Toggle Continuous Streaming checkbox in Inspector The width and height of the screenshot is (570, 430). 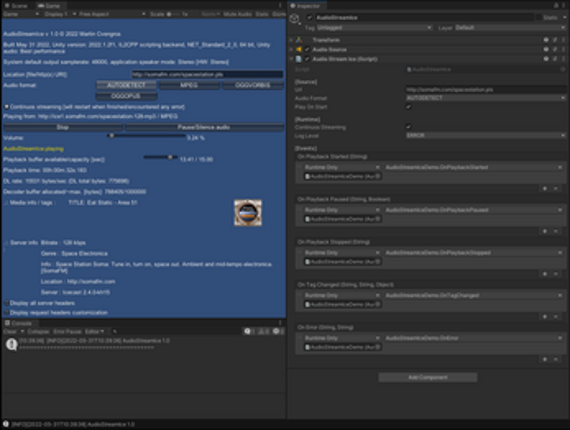409,126
